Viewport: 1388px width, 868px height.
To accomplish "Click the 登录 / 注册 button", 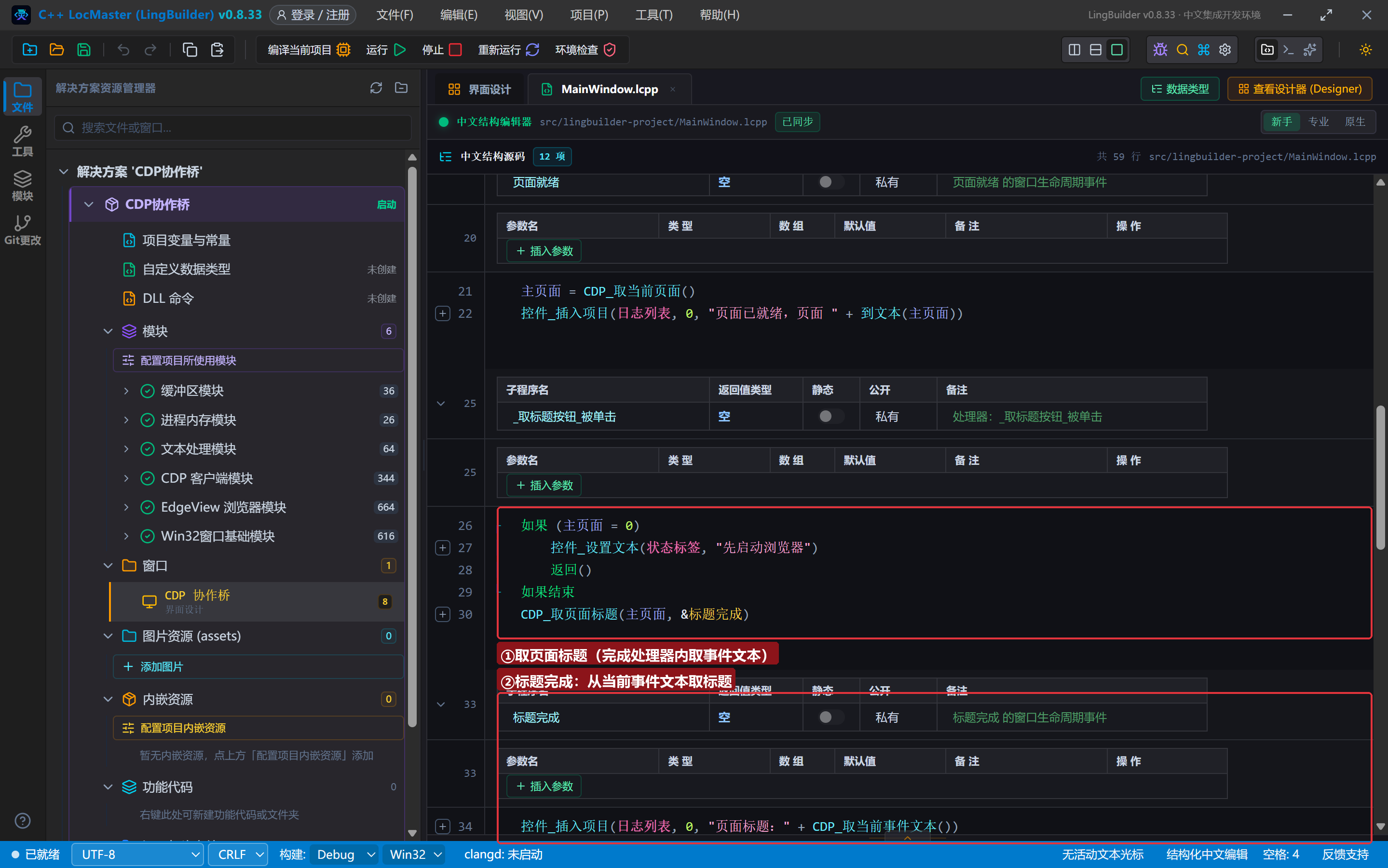I will (x=313, y=15).
